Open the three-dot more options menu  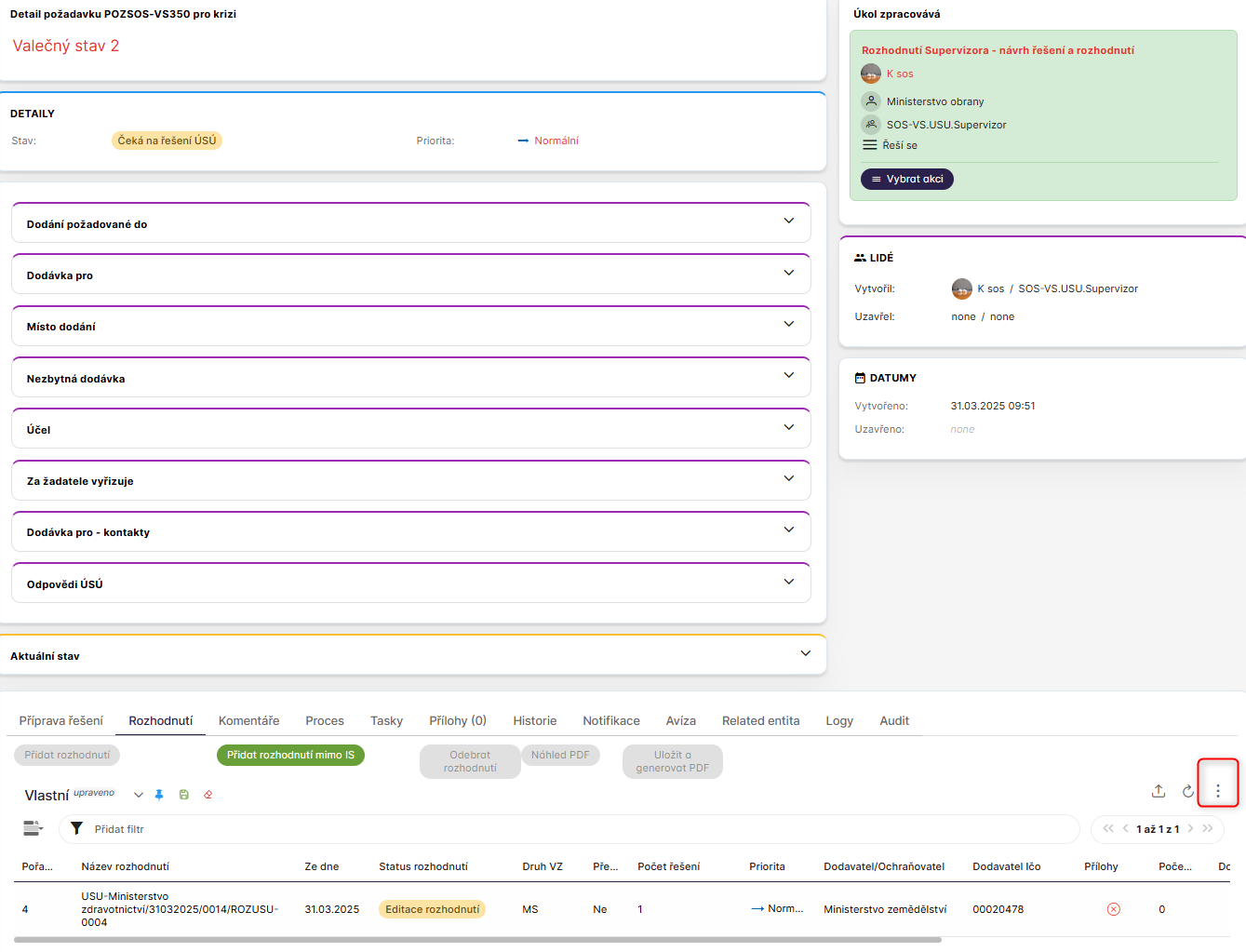[1217, 791]
